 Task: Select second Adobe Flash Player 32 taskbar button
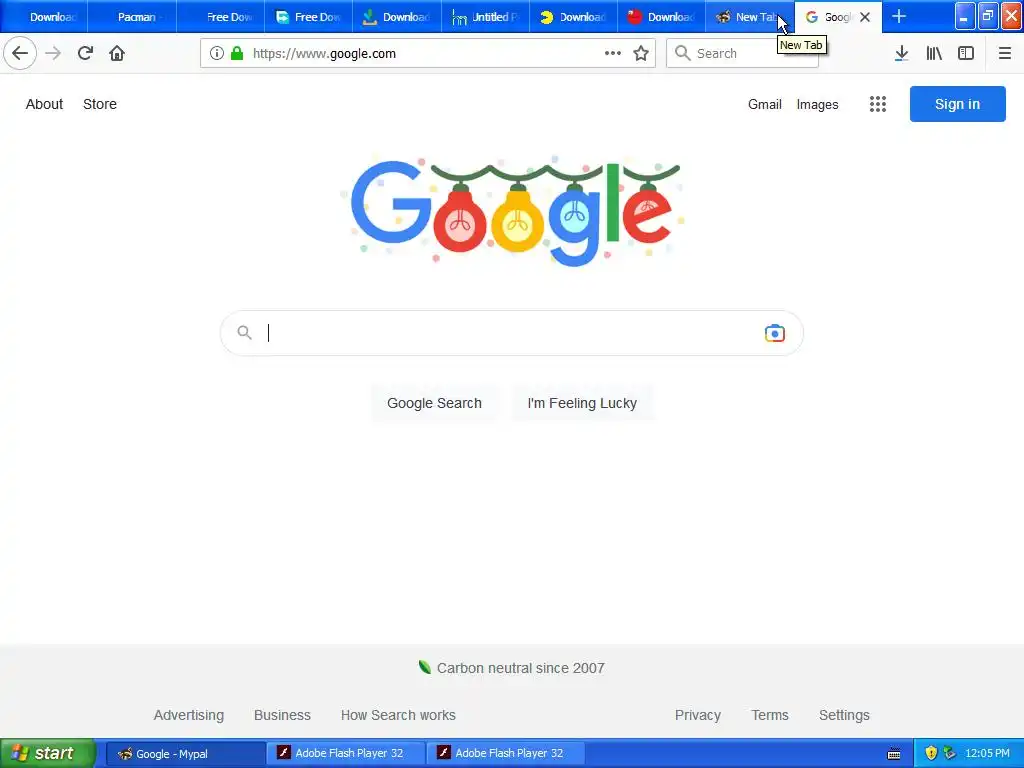[x=506, y=754]
